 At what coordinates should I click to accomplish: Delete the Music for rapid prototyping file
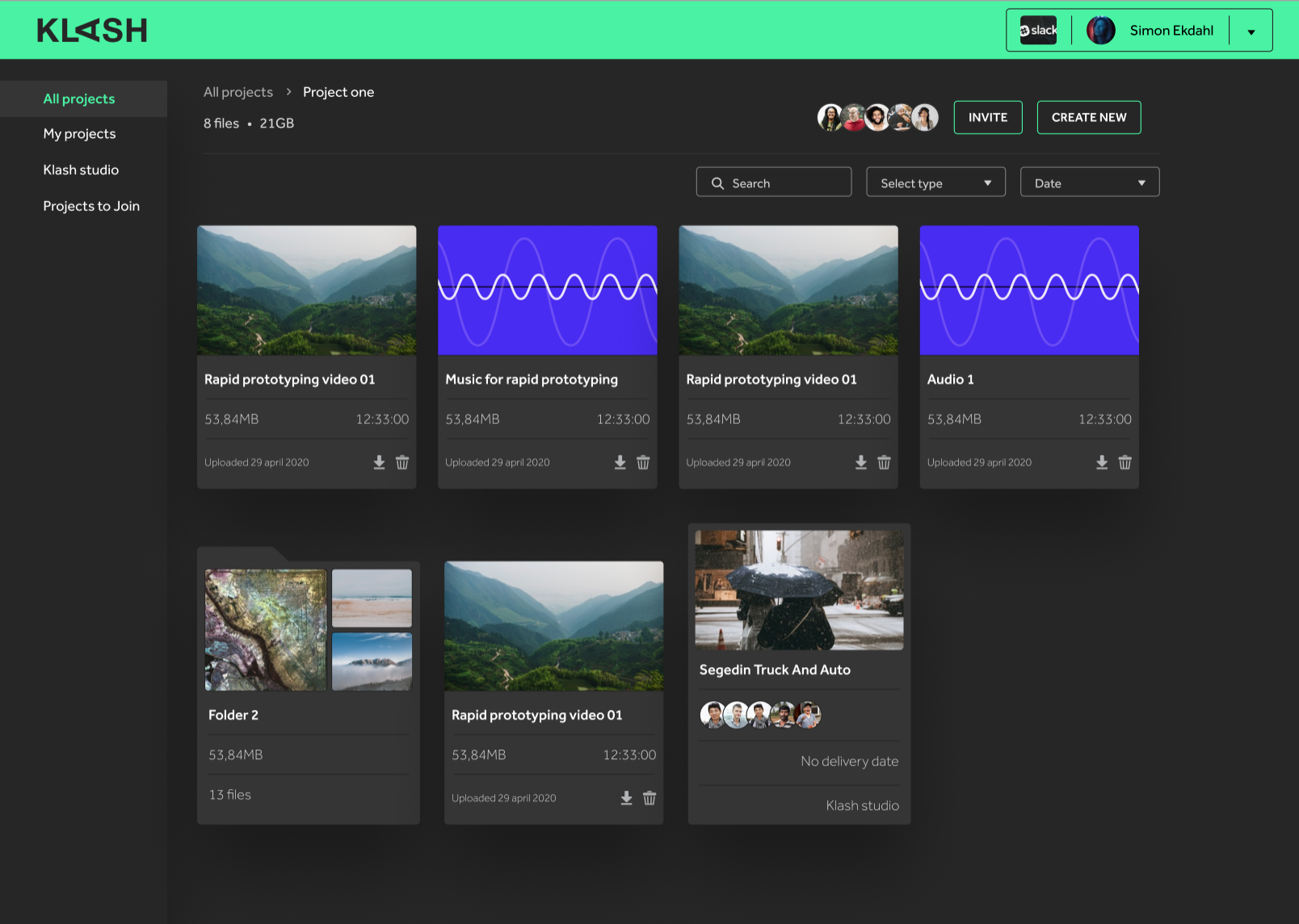tap(643, 462)
